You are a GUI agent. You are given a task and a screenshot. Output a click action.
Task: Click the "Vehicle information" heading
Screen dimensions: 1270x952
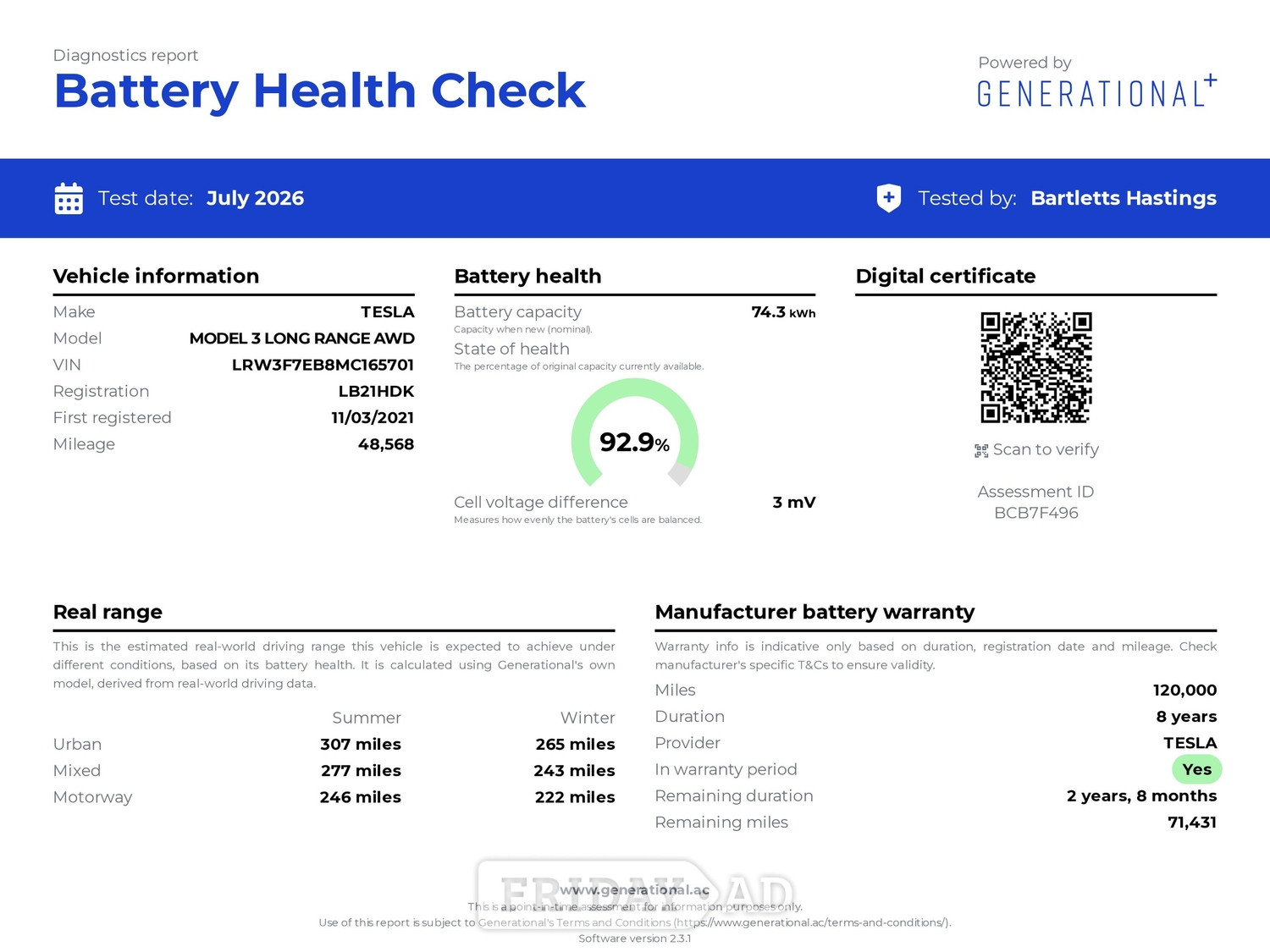point(156,276)
